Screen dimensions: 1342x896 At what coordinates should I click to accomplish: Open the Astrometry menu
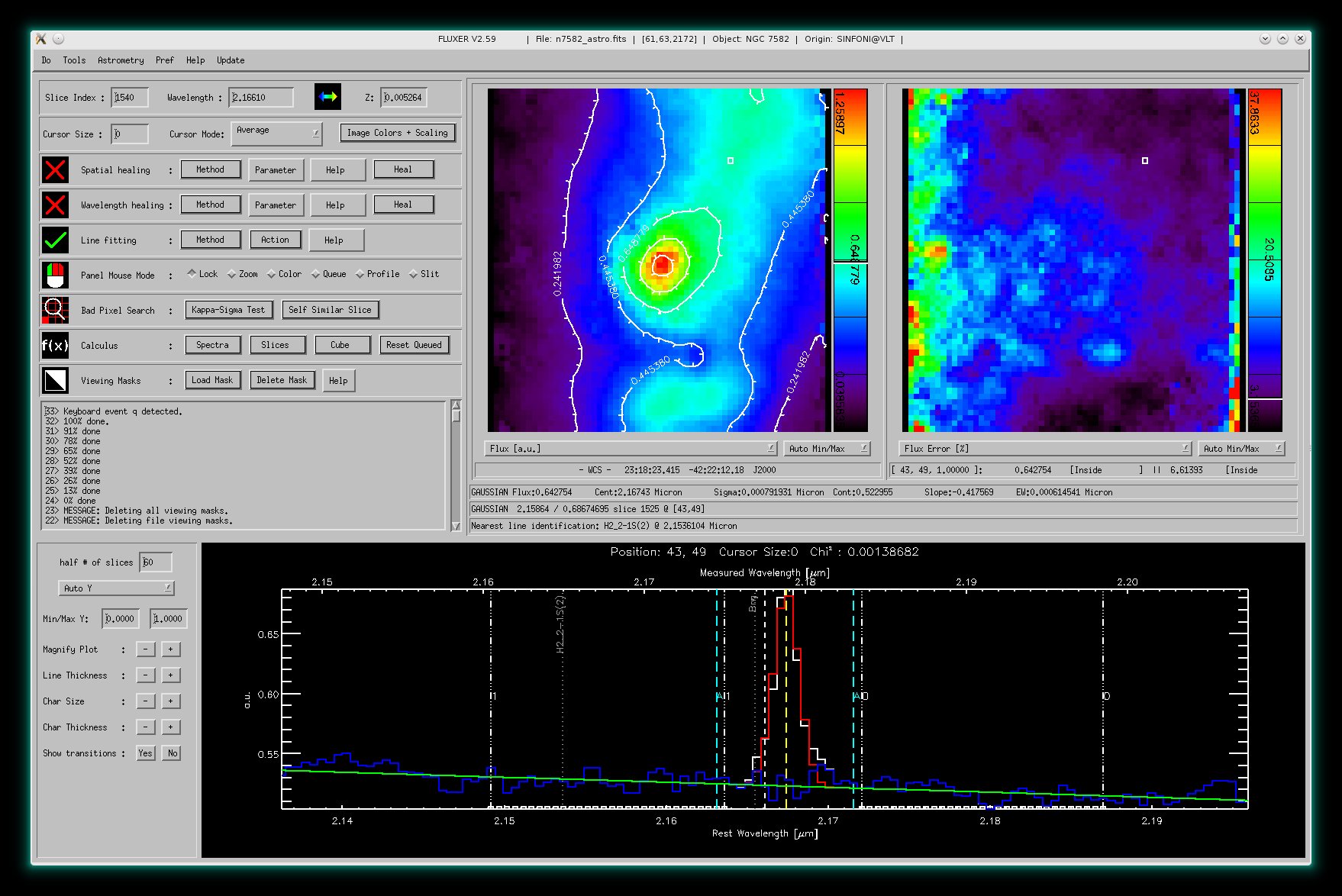pyautogui.click(x=121, y=60)
